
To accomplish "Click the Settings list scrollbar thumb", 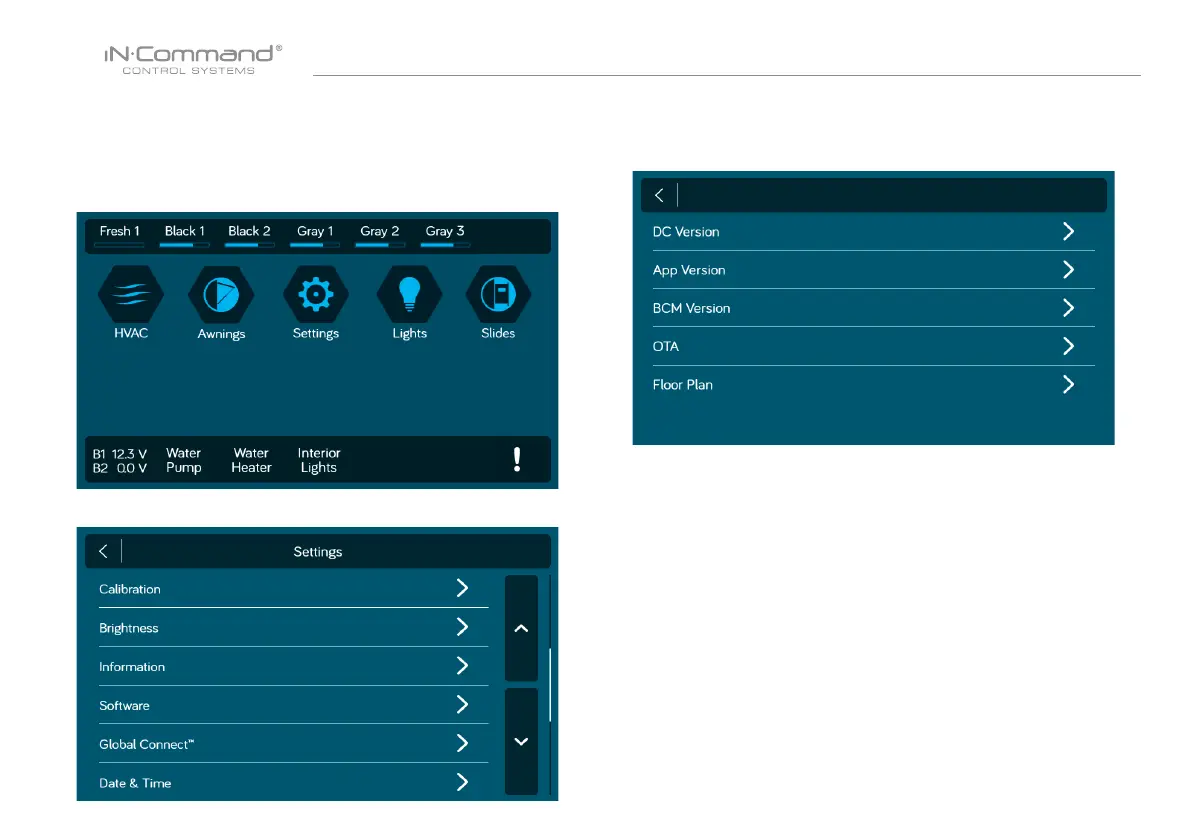I will click(550, 685).
